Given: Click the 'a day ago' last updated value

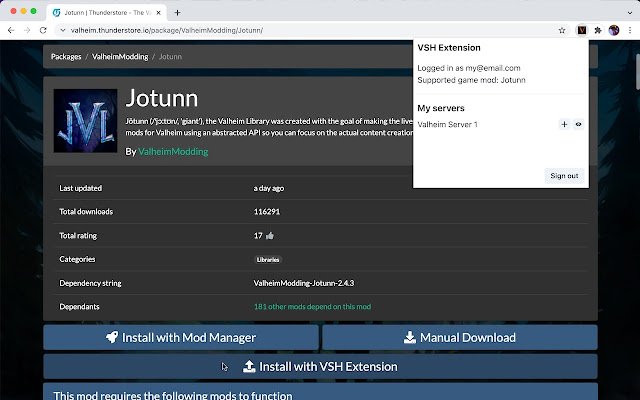Looking at the screenshot, I should click(x=269, y=188).
